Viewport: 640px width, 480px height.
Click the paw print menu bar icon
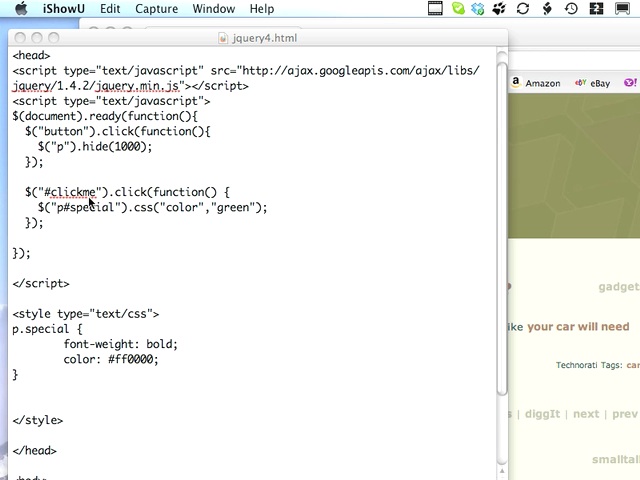coord(499,9)
